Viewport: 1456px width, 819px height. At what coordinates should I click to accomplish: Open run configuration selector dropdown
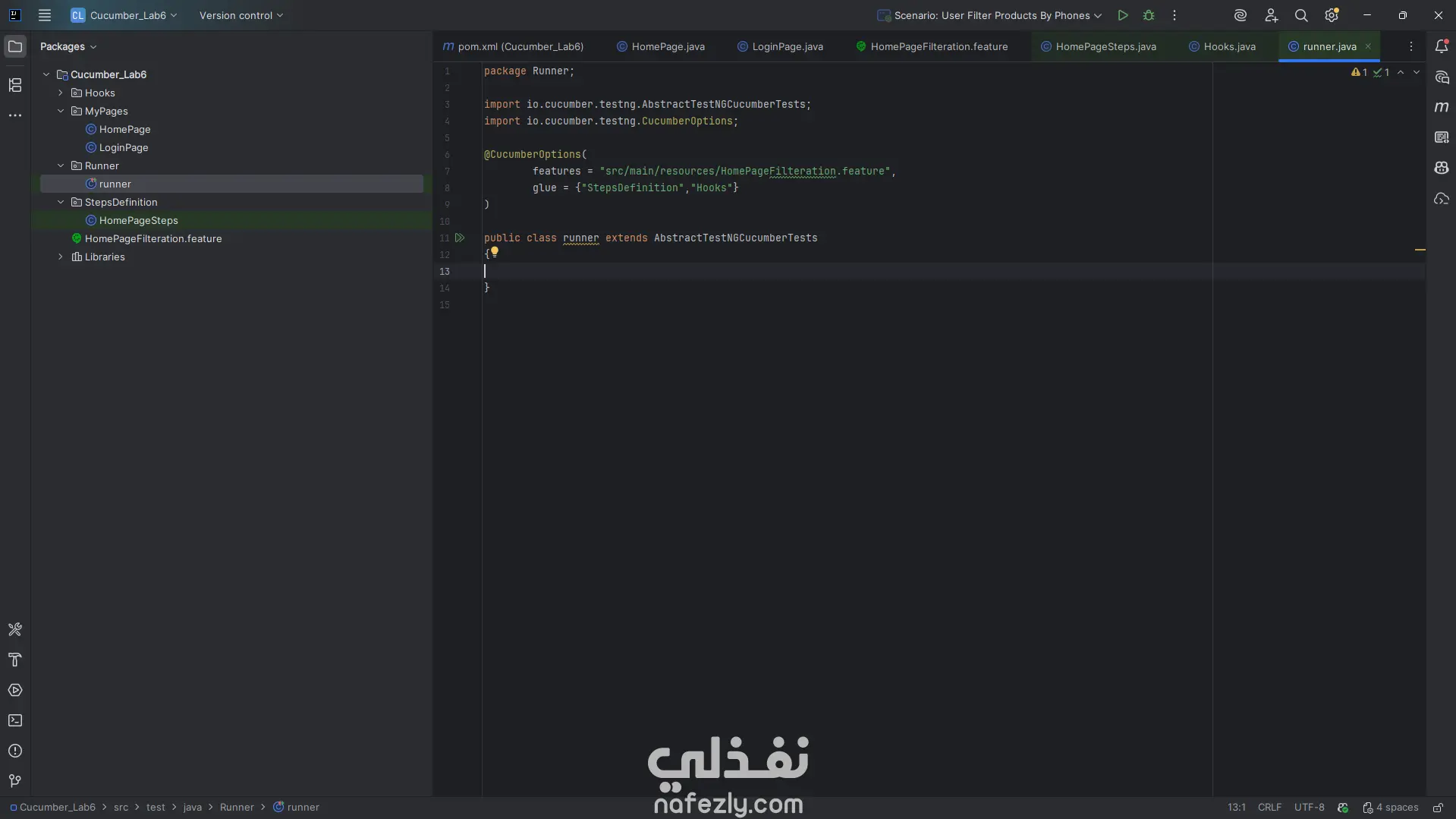[989, 15]
